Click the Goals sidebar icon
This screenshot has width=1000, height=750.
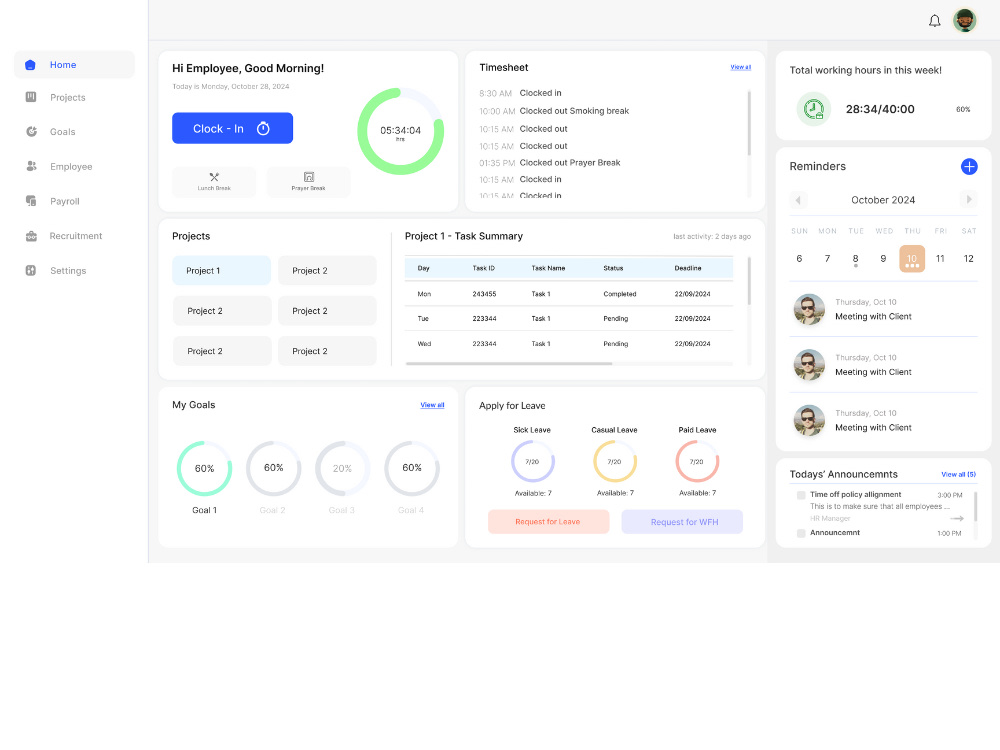click(31, 131)
